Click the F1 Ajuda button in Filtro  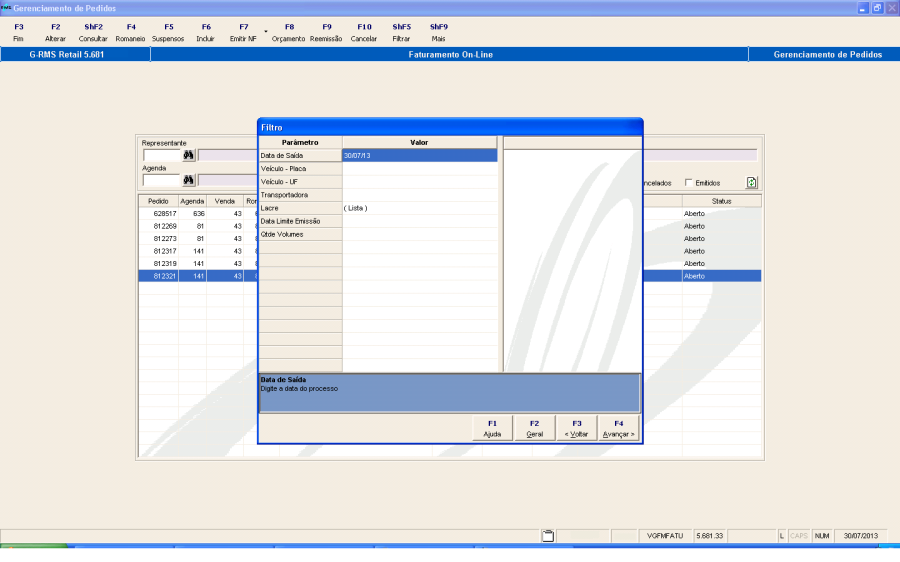pyautogui.click(x=492, y=429)
